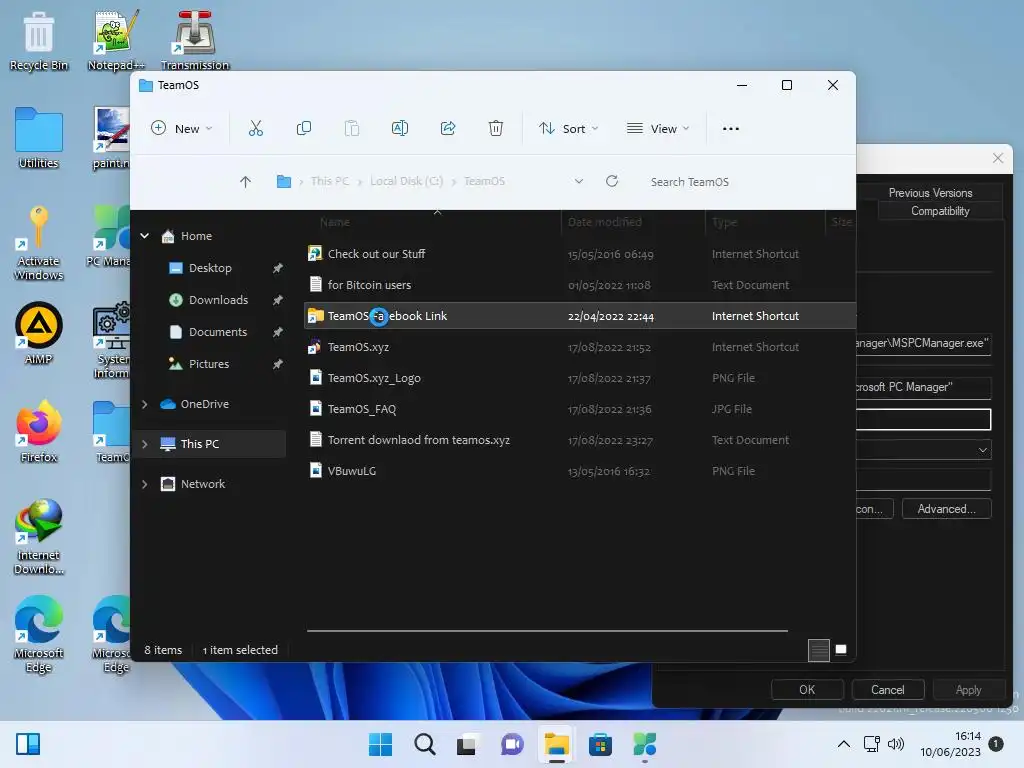This screenshot has width=1024, height=768.
Task: Open the Sort dropdown menu
Action: [568, 129]
